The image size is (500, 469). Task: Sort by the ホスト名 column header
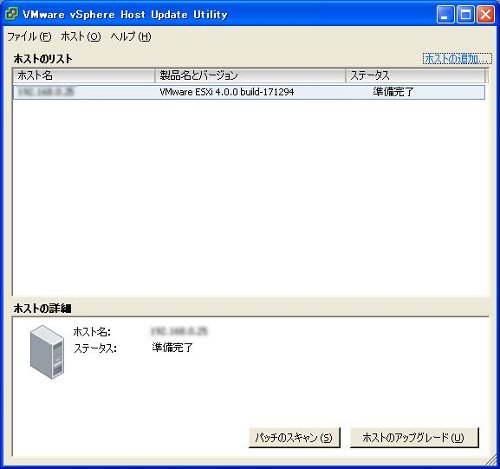click(84, 76)
